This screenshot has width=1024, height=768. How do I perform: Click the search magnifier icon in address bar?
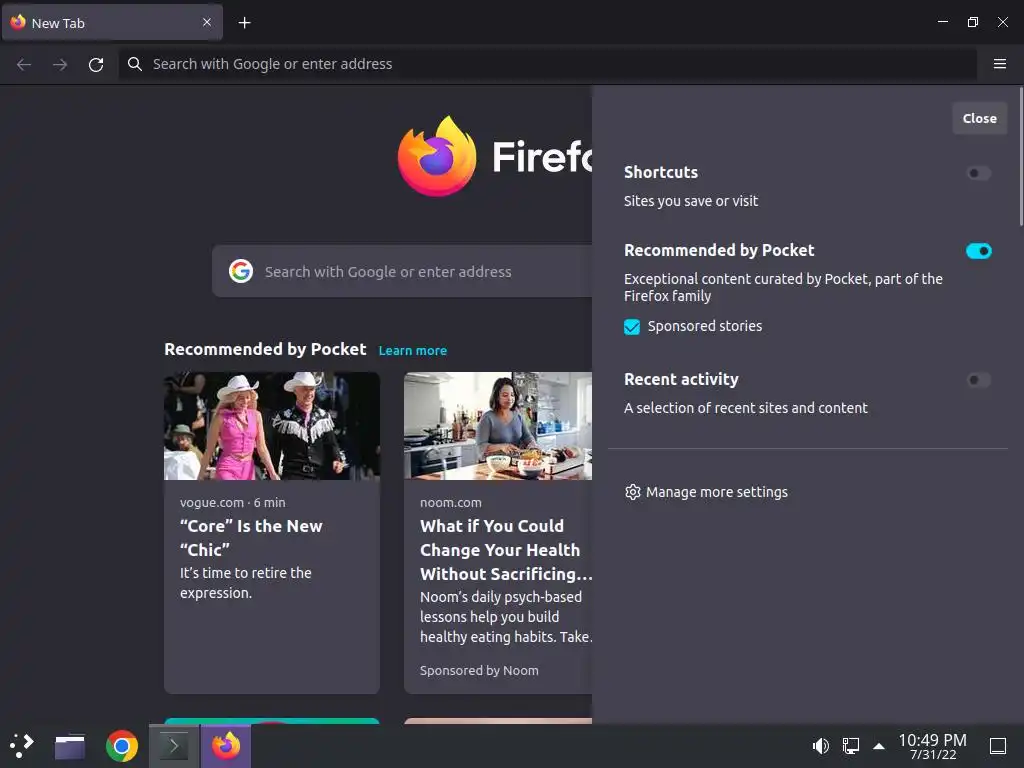(135, 64)
